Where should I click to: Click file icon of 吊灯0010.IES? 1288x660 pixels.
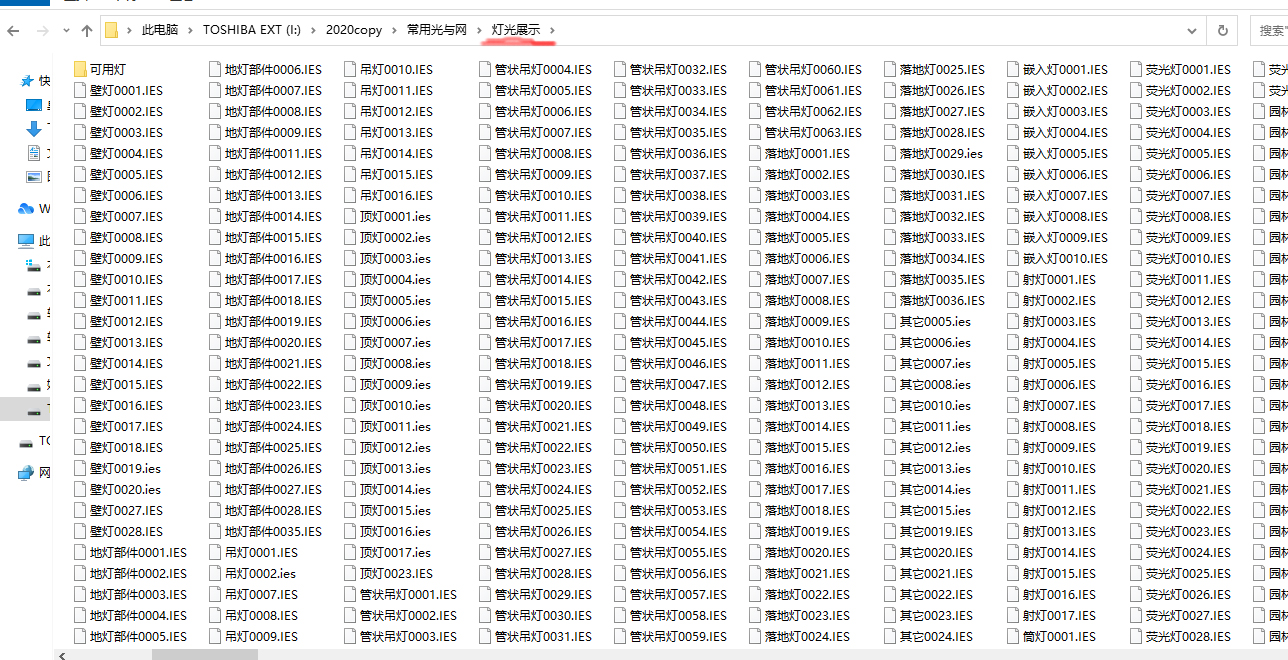click(351, 69)
